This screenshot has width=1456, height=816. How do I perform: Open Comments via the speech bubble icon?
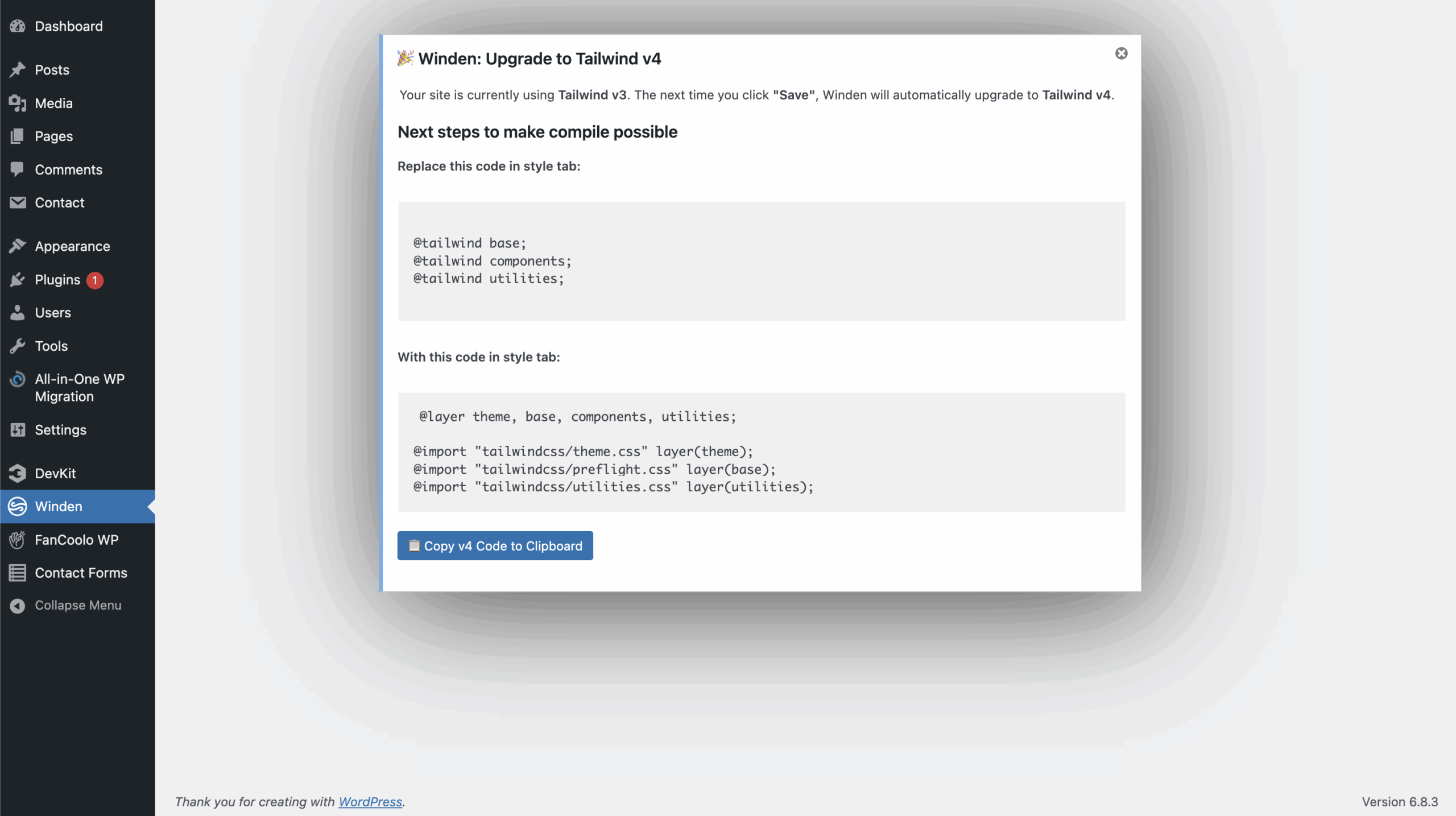pos(18,169)
